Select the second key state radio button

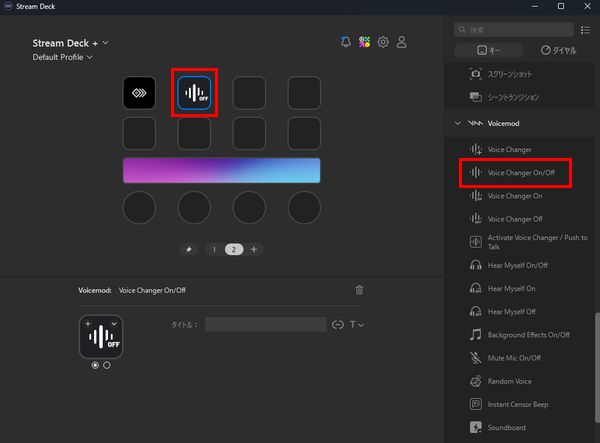(107, 365)
